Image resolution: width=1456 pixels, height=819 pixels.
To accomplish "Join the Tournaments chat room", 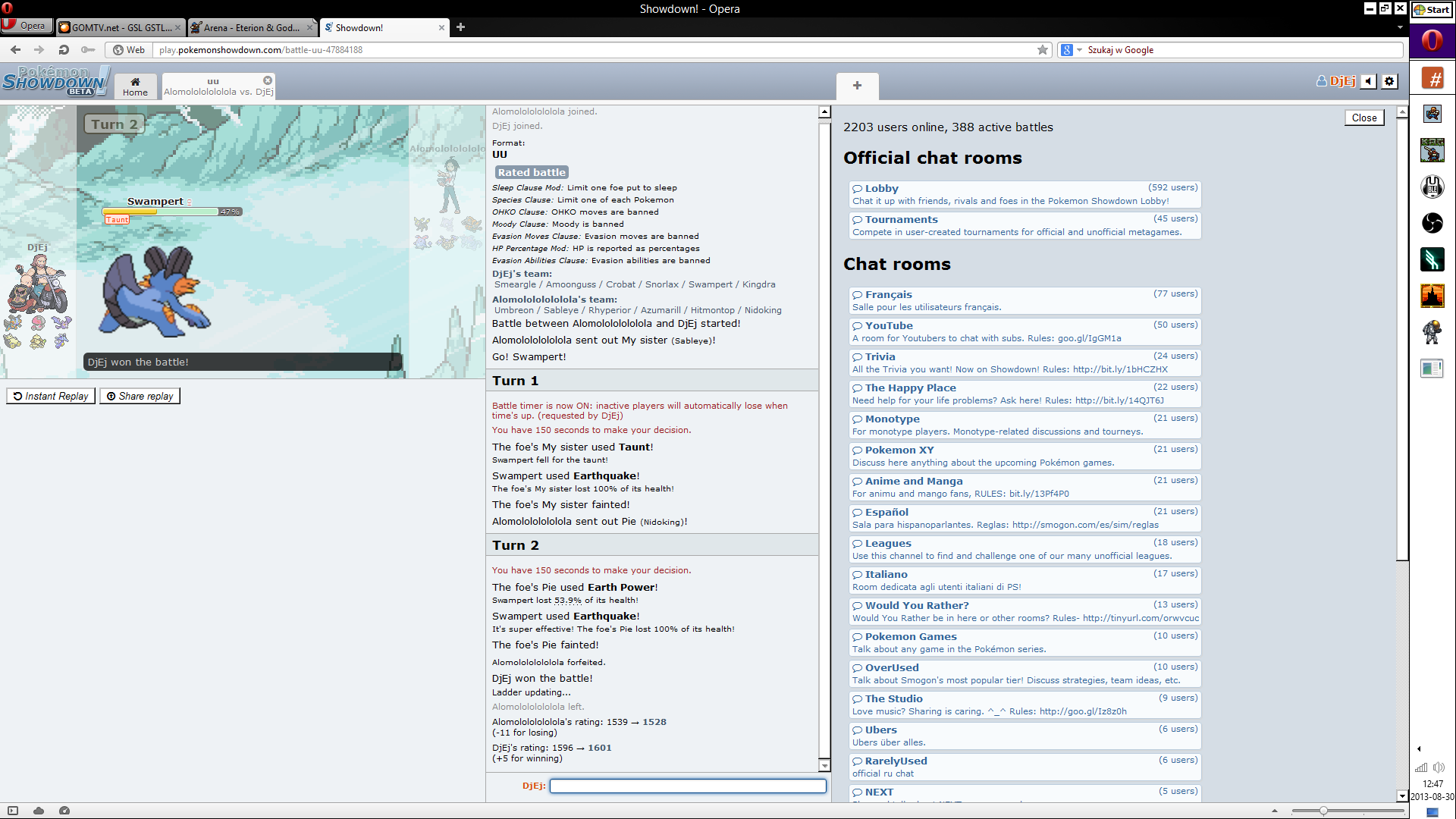I will (1025, 225).
